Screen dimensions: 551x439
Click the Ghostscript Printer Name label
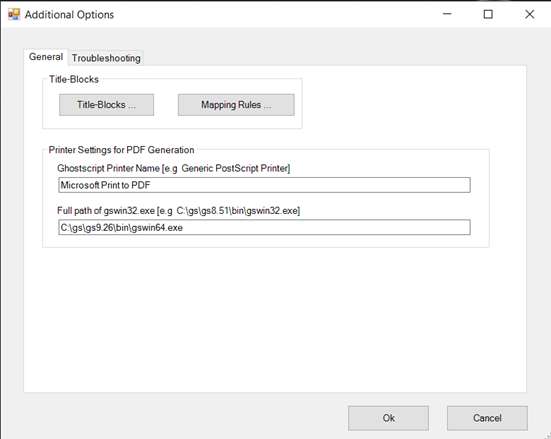[x=174, y=168]
